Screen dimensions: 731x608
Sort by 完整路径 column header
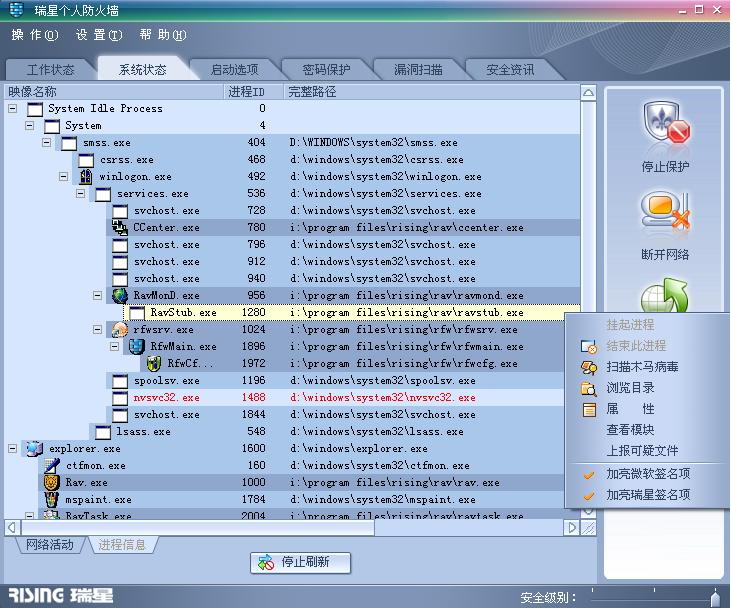pos(432,92)
